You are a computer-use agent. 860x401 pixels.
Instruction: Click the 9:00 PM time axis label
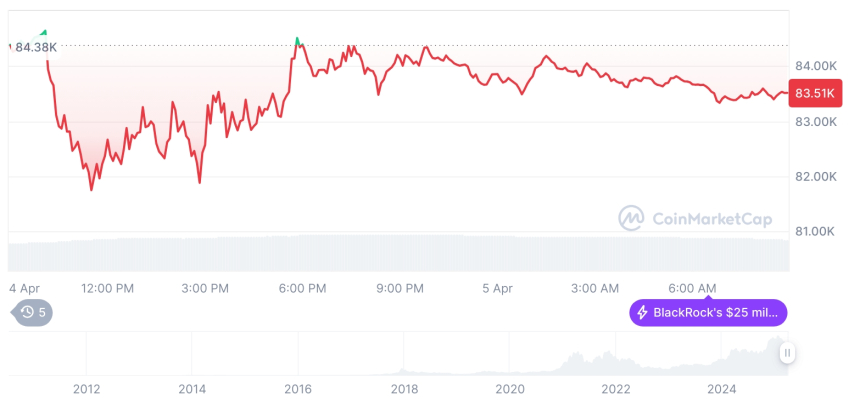(400, 288)
